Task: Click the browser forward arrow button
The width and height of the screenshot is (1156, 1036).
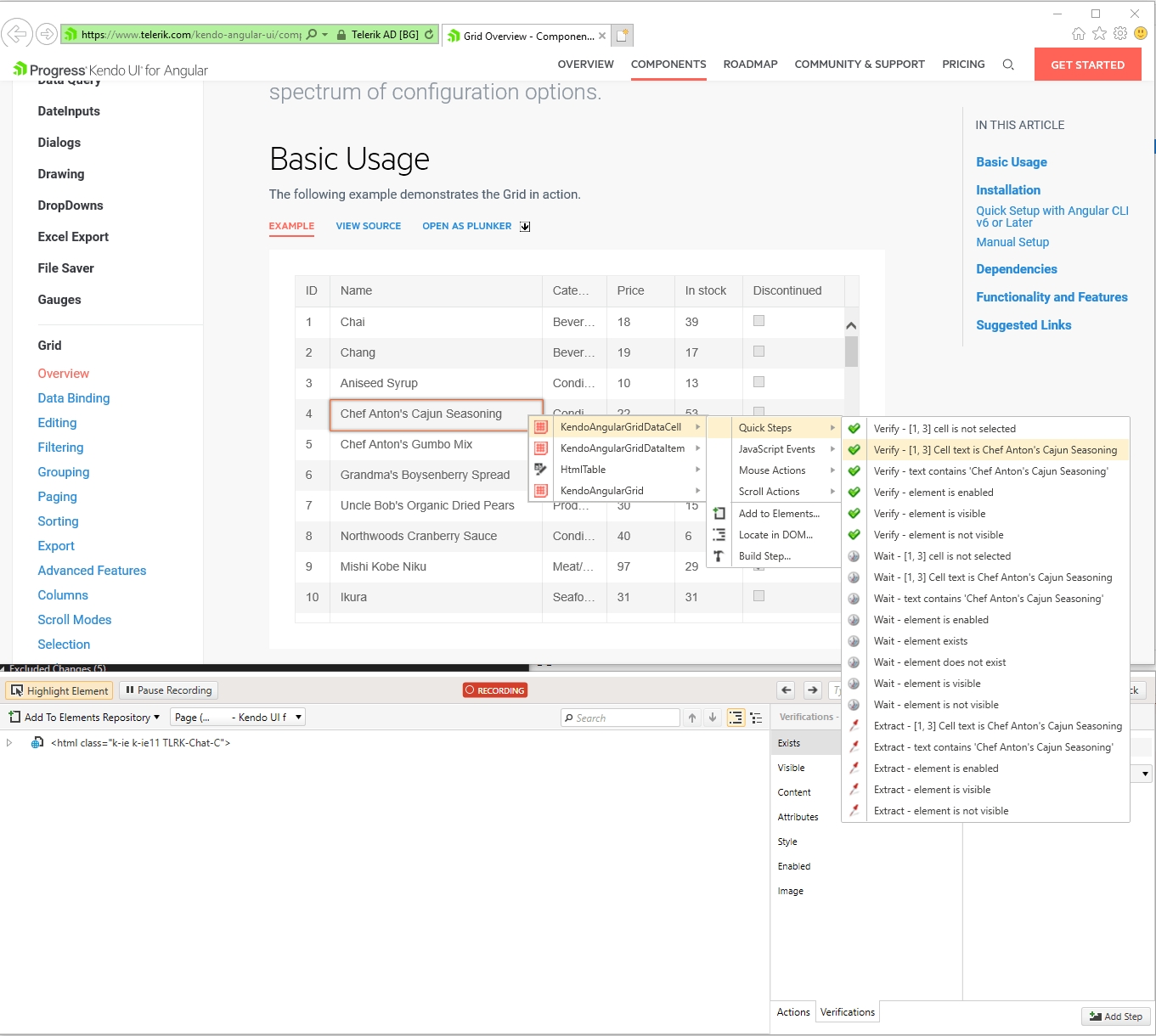Action: click(x=47, y=35)
